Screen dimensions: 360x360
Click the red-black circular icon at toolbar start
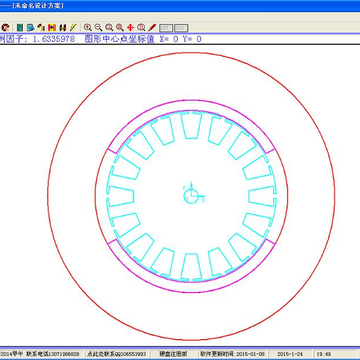6,27
